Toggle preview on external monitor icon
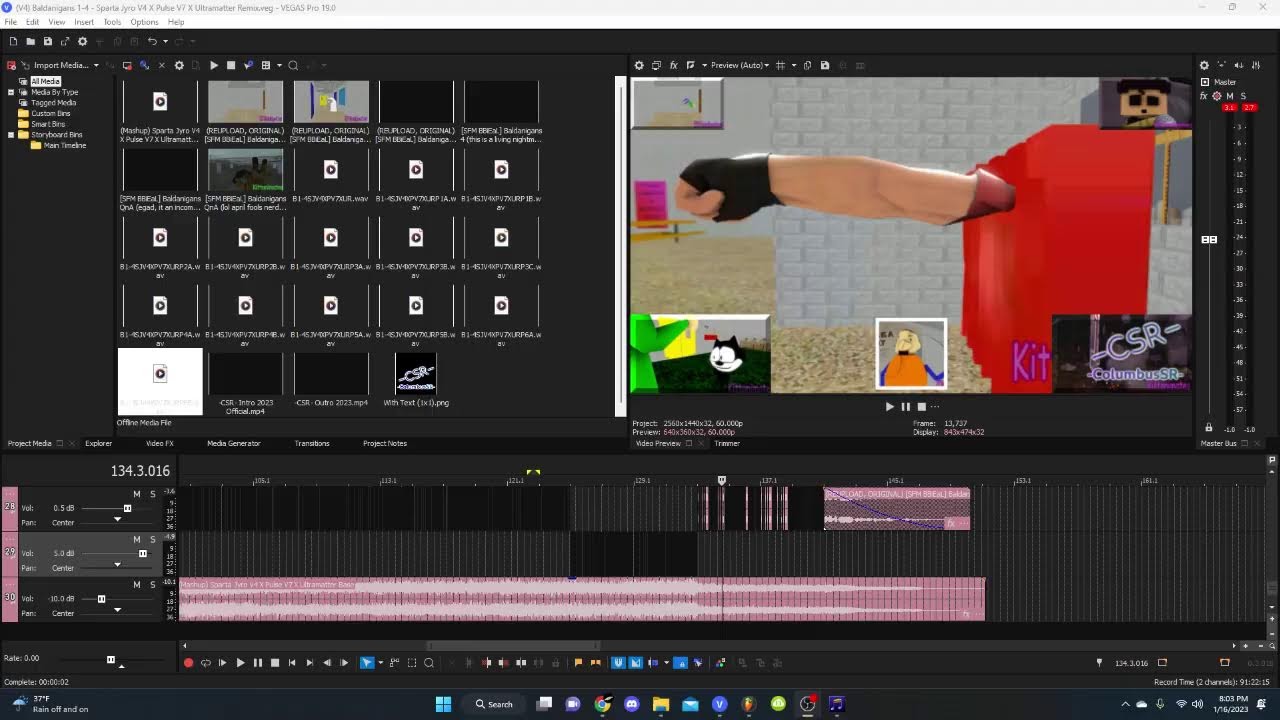The width and height of the screenshot is (1280, 720). click(656, 65)
